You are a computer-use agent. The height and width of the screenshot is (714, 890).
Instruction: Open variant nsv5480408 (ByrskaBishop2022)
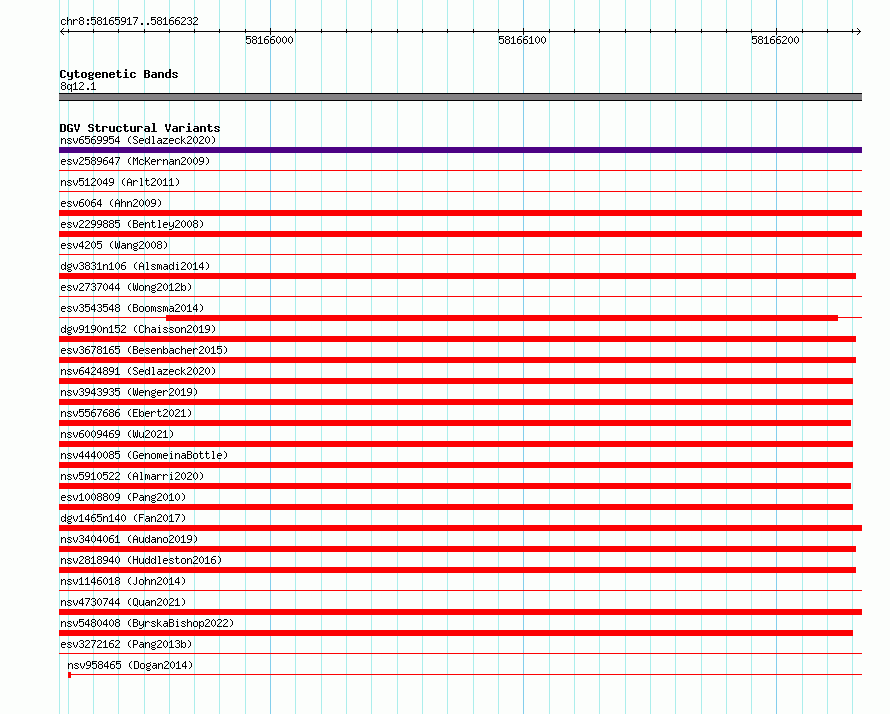[x=147, y=623]
